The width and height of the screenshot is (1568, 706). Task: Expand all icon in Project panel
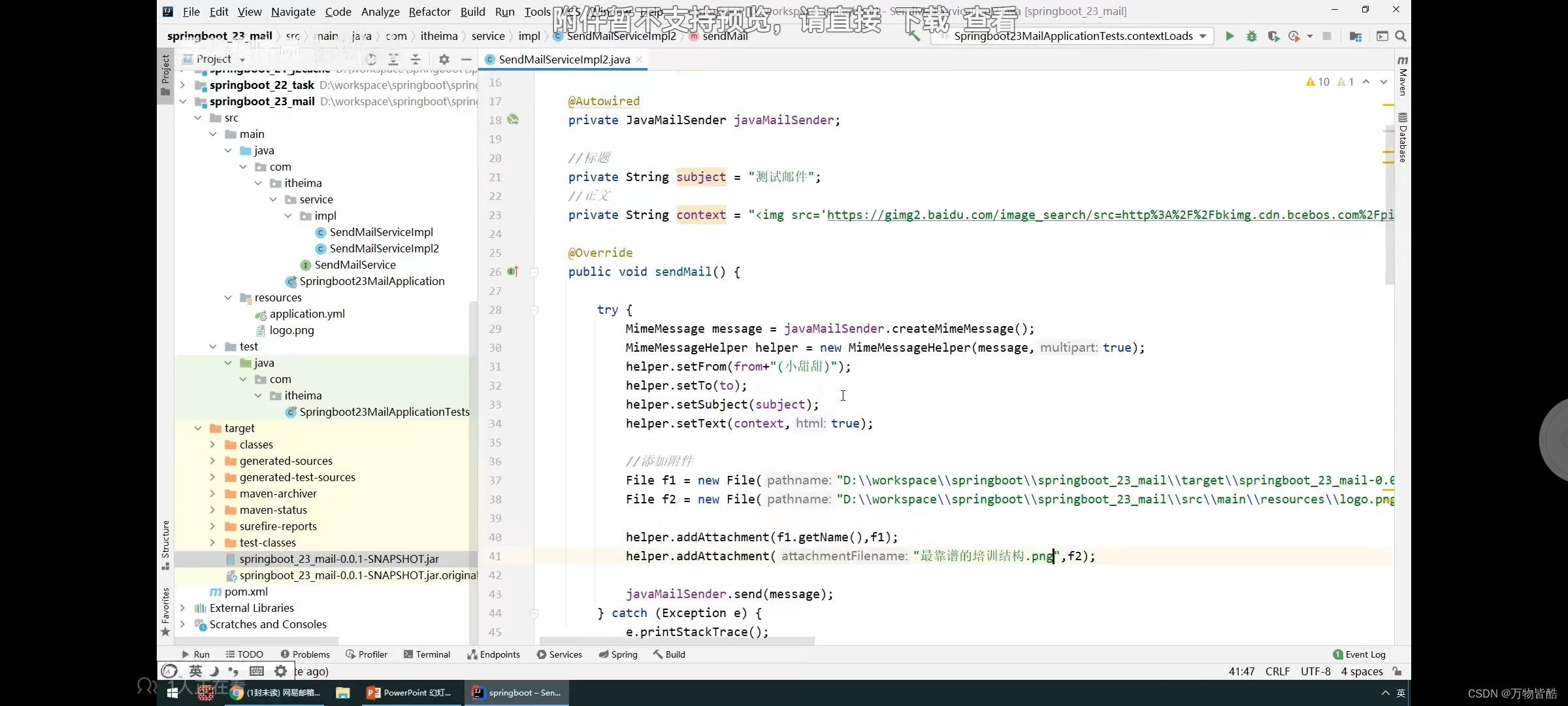coord(393,59)
